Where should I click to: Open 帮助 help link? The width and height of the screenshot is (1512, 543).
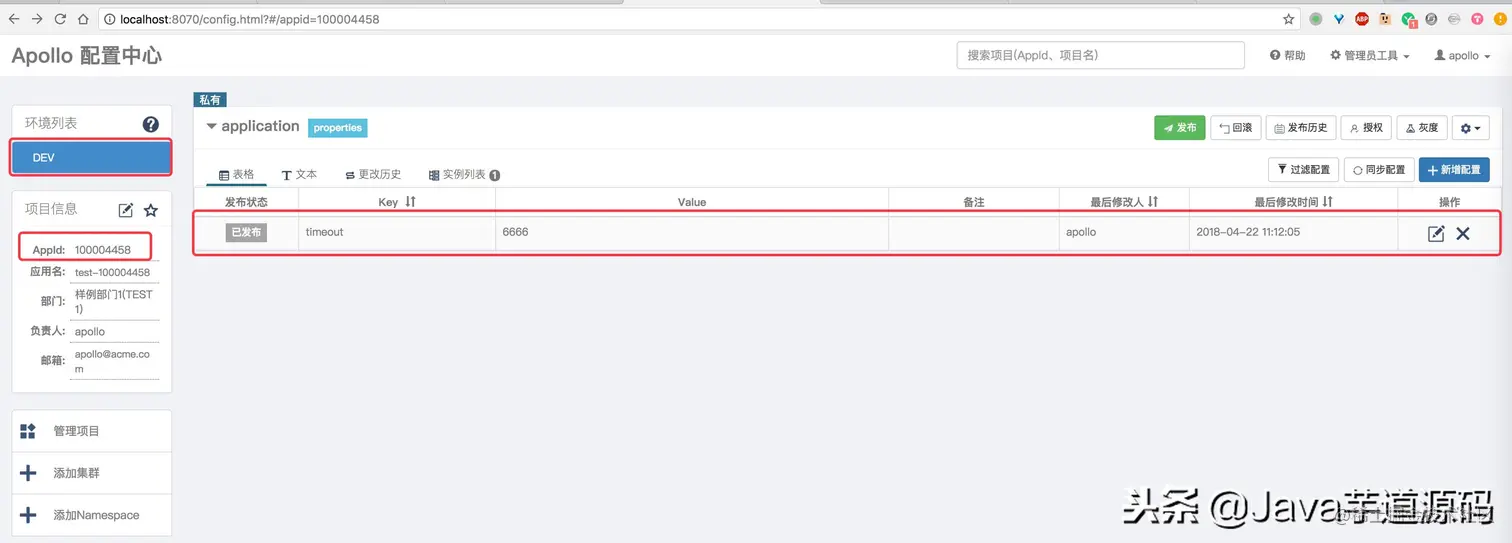pyautogui.click(x=1288, y=56)
